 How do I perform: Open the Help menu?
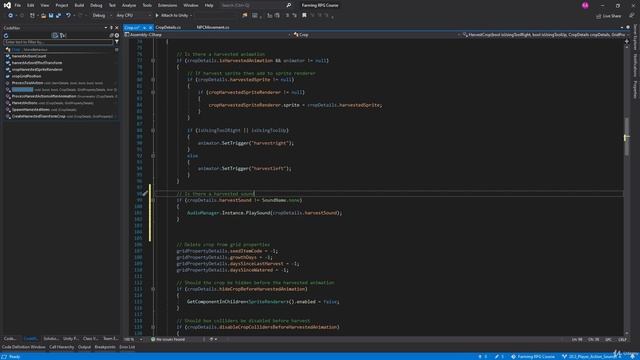coord(209,5)
